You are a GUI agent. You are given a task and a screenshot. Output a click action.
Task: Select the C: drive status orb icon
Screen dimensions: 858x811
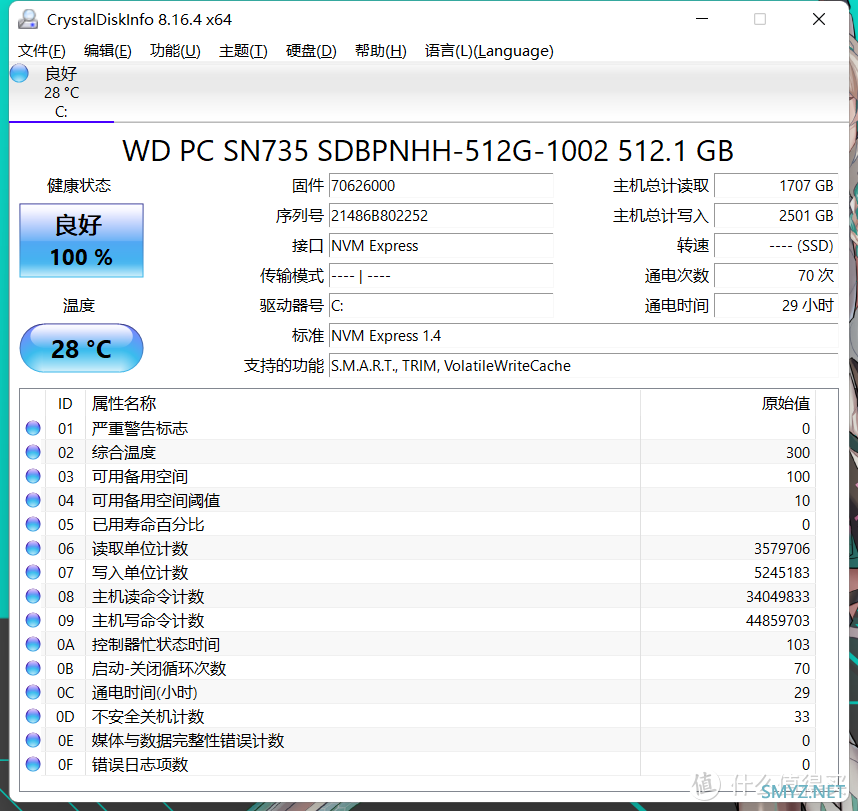(19, 73)
